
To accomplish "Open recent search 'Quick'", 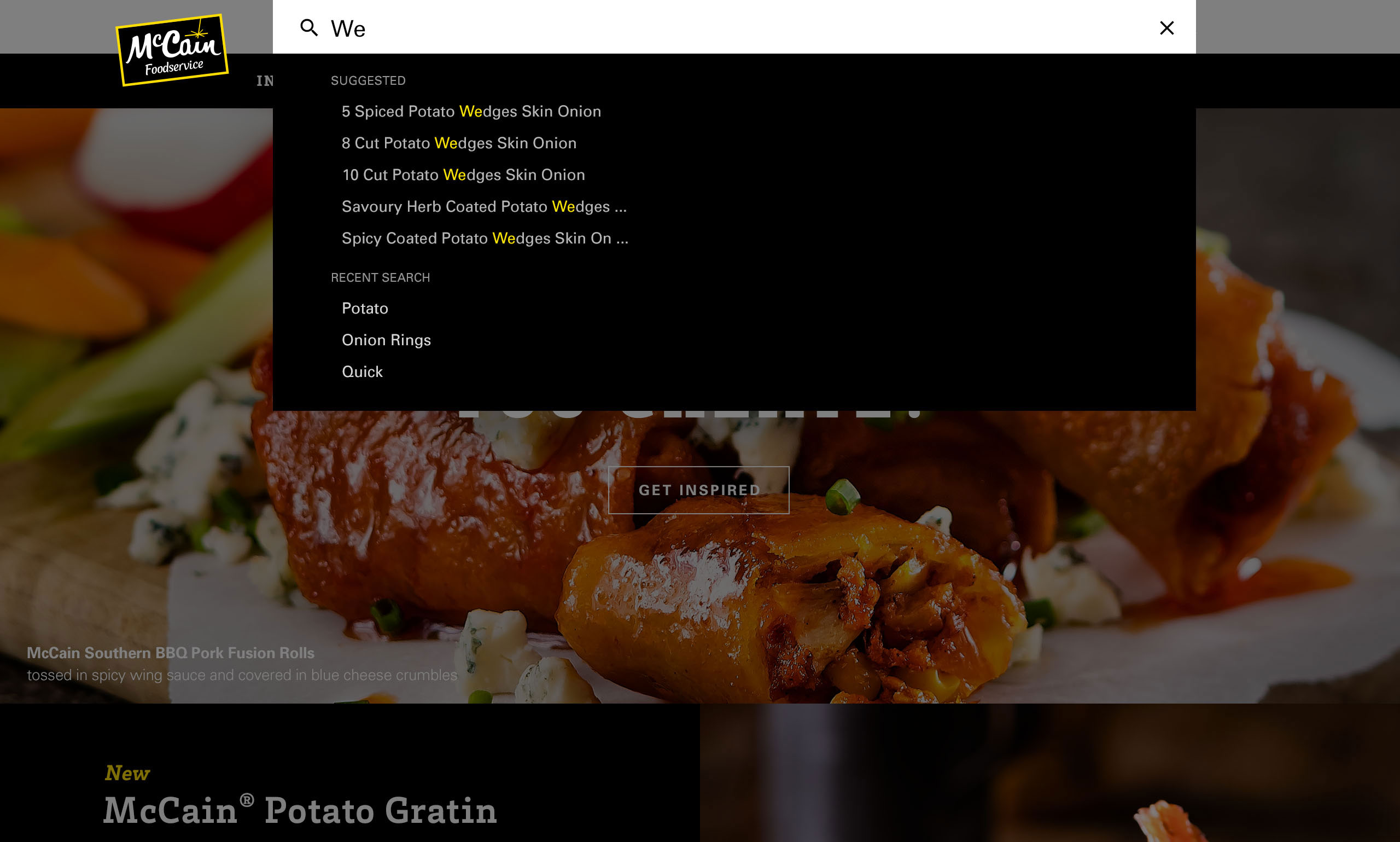I will click(x=362, y=371).
